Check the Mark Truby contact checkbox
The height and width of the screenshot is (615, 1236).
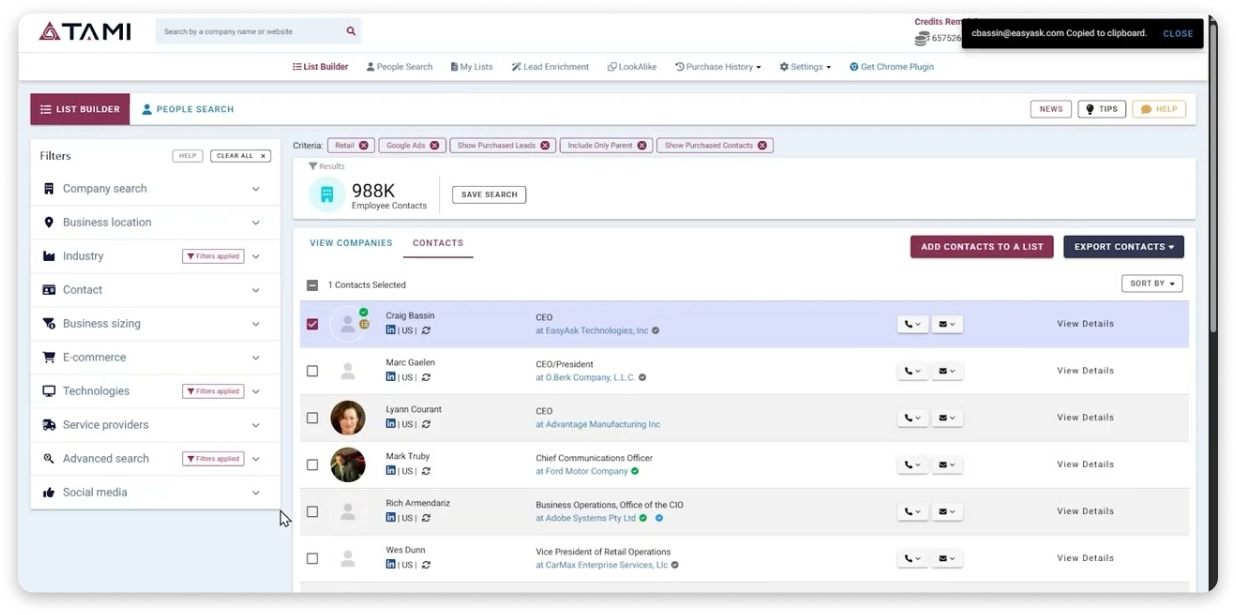[312, 465]
